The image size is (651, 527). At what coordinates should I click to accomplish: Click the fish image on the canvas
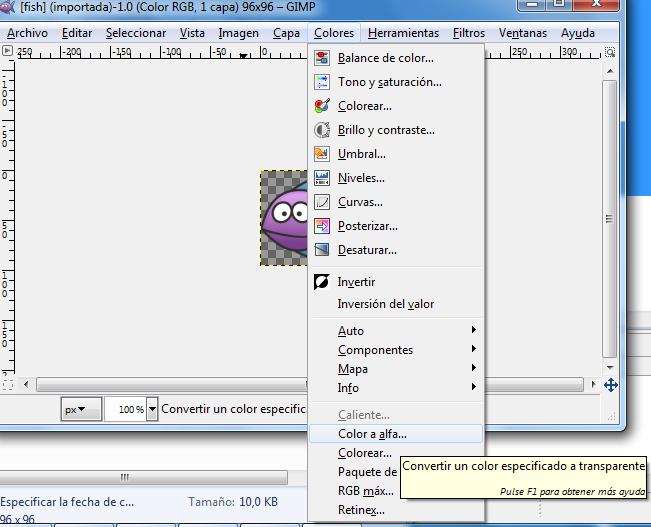pos(284,218)
